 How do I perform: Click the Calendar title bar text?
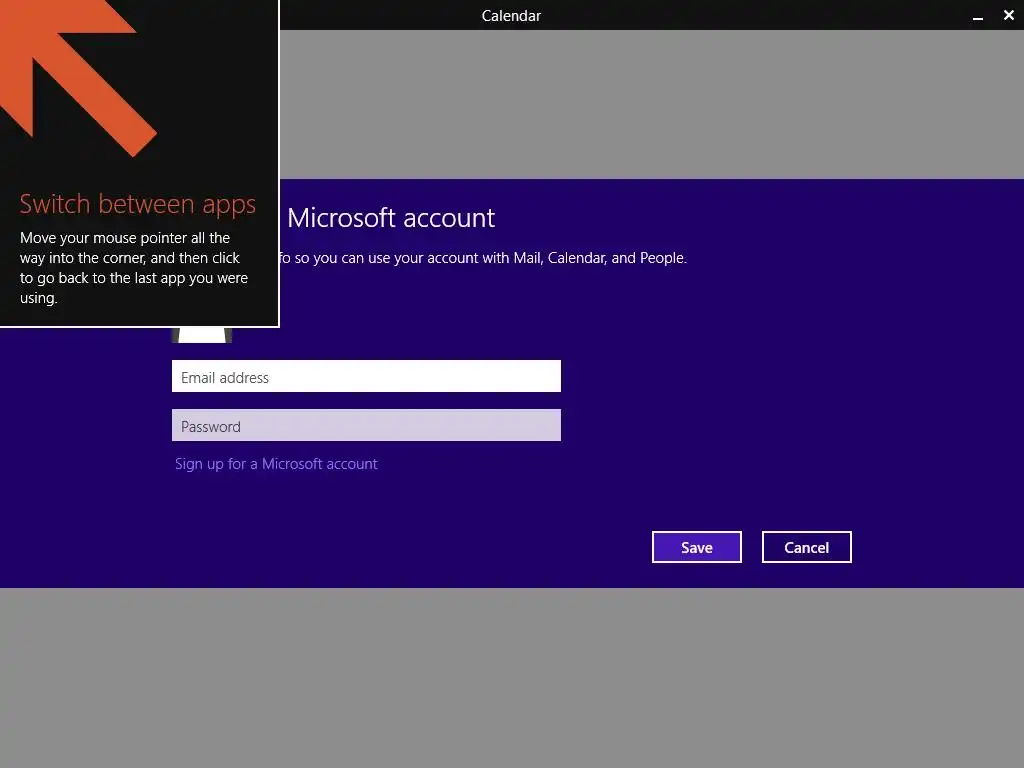click(x=511, y=16)
